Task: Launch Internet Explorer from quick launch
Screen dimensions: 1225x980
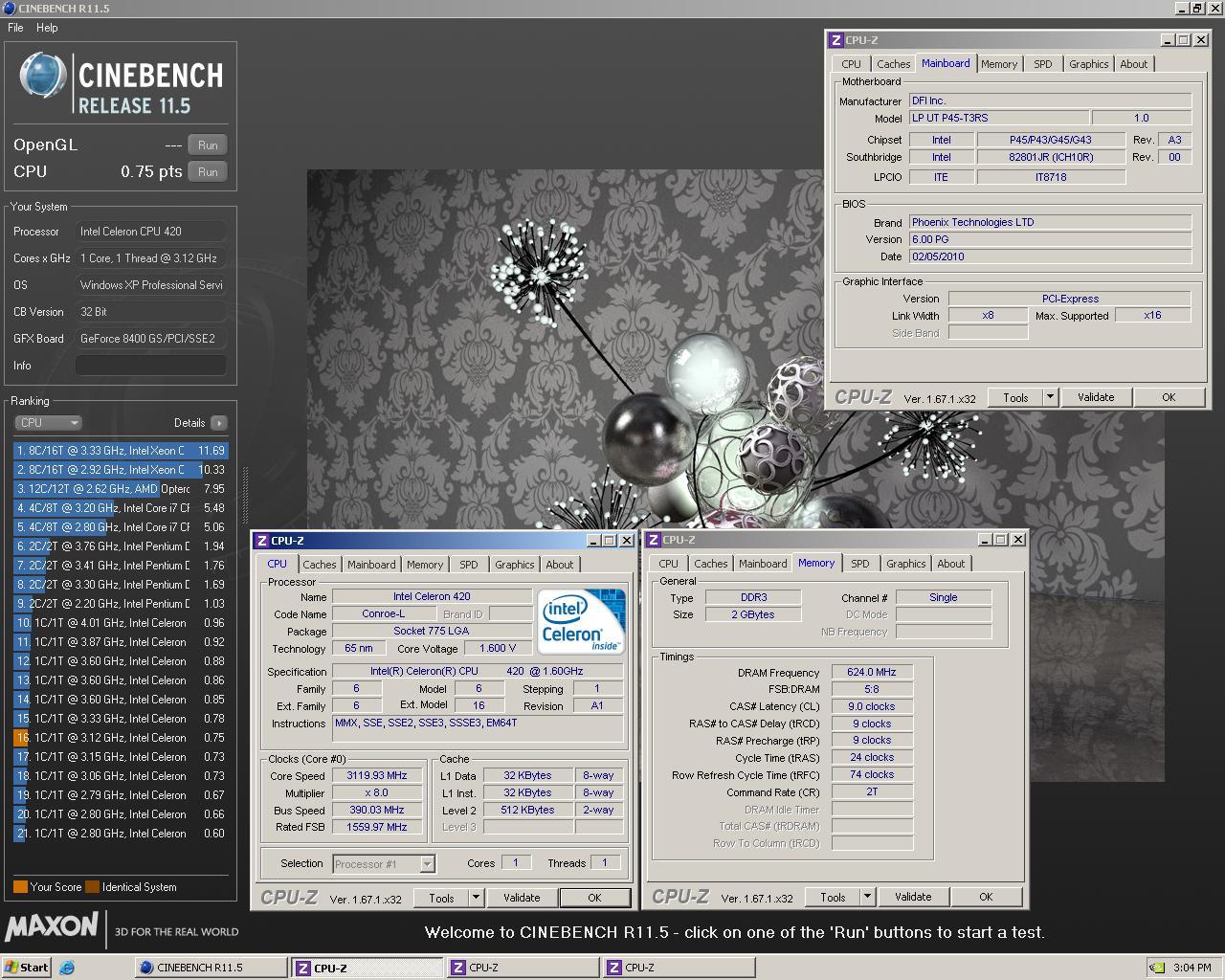Action: (x=67, y=968)
